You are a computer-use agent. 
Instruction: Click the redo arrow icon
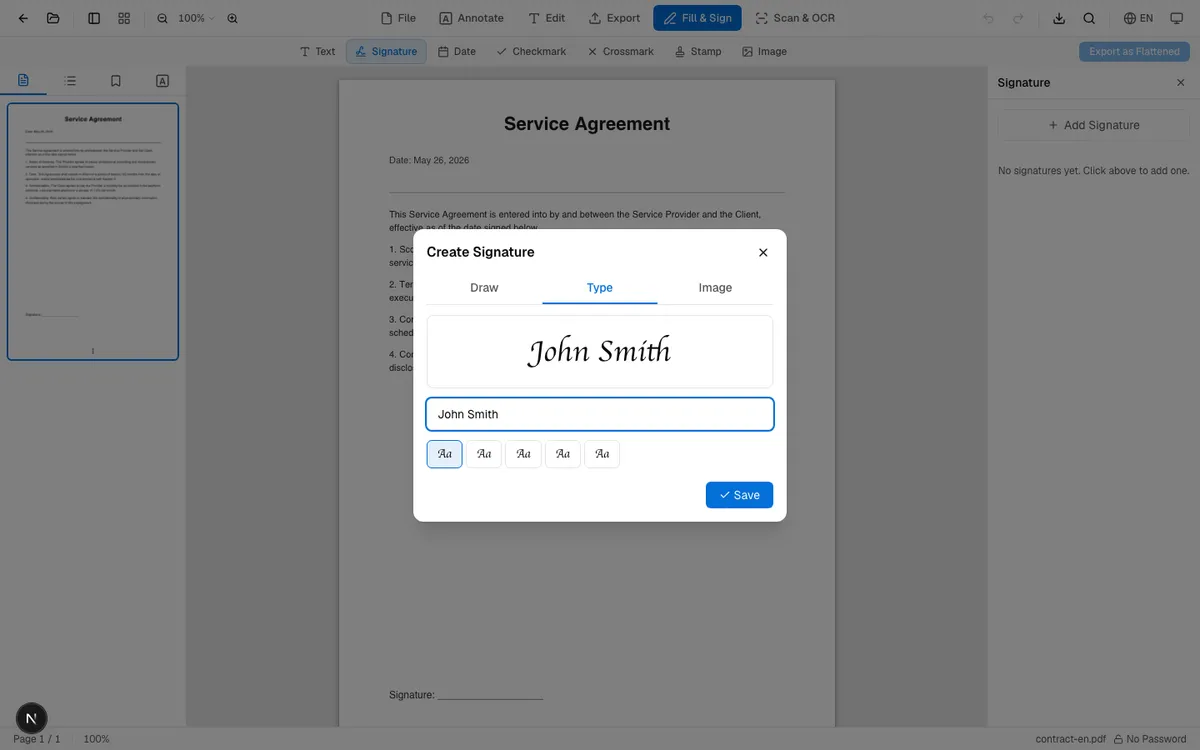tap(1018, 18)
